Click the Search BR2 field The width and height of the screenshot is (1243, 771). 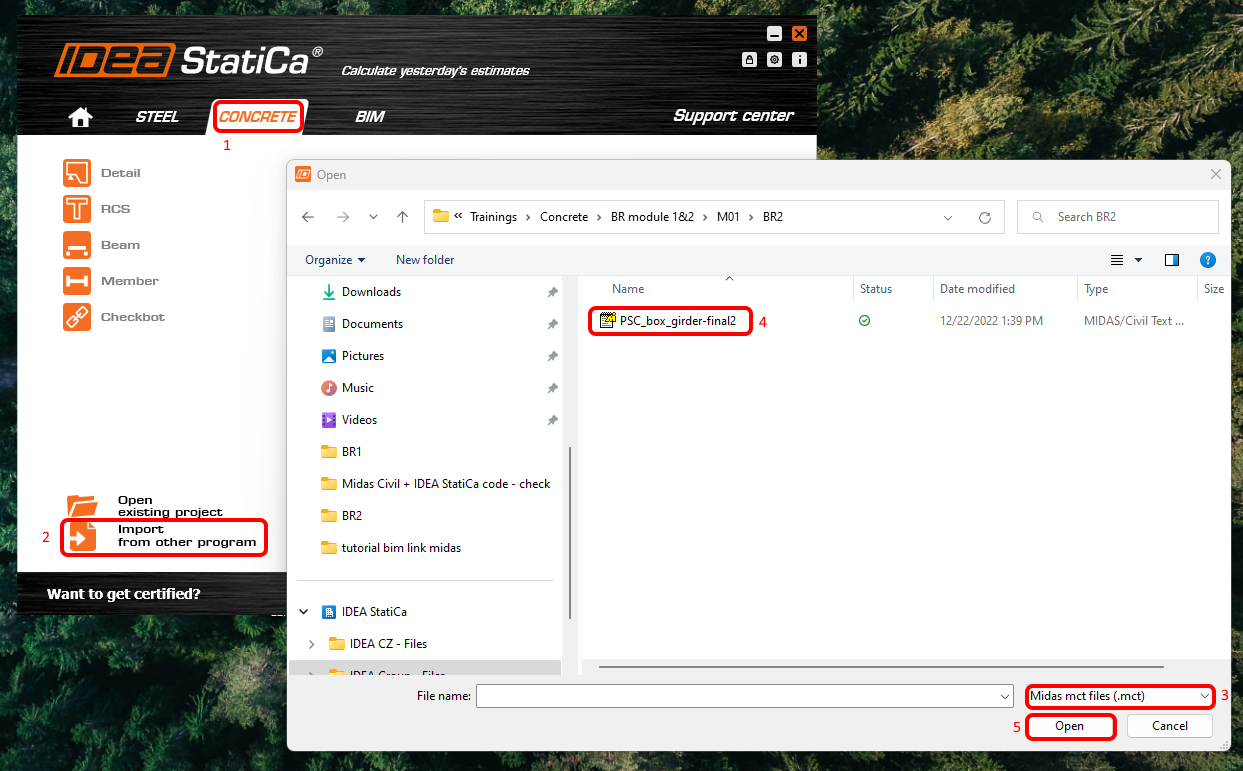pyautogui.click(x=1117, y=217)
